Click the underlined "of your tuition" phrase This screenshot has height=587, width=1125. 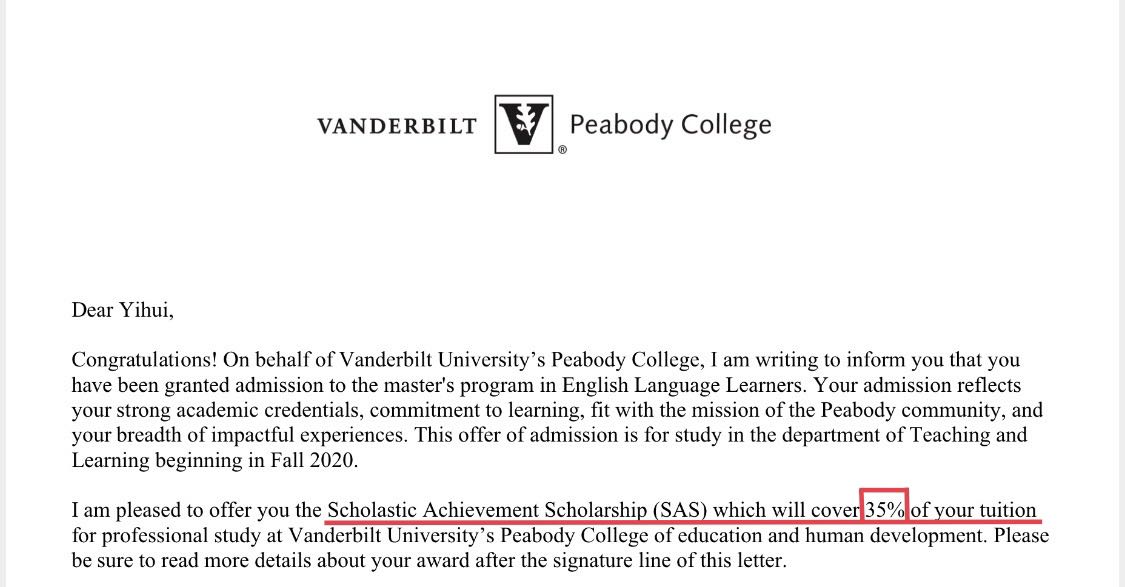[x=973, y=510]
